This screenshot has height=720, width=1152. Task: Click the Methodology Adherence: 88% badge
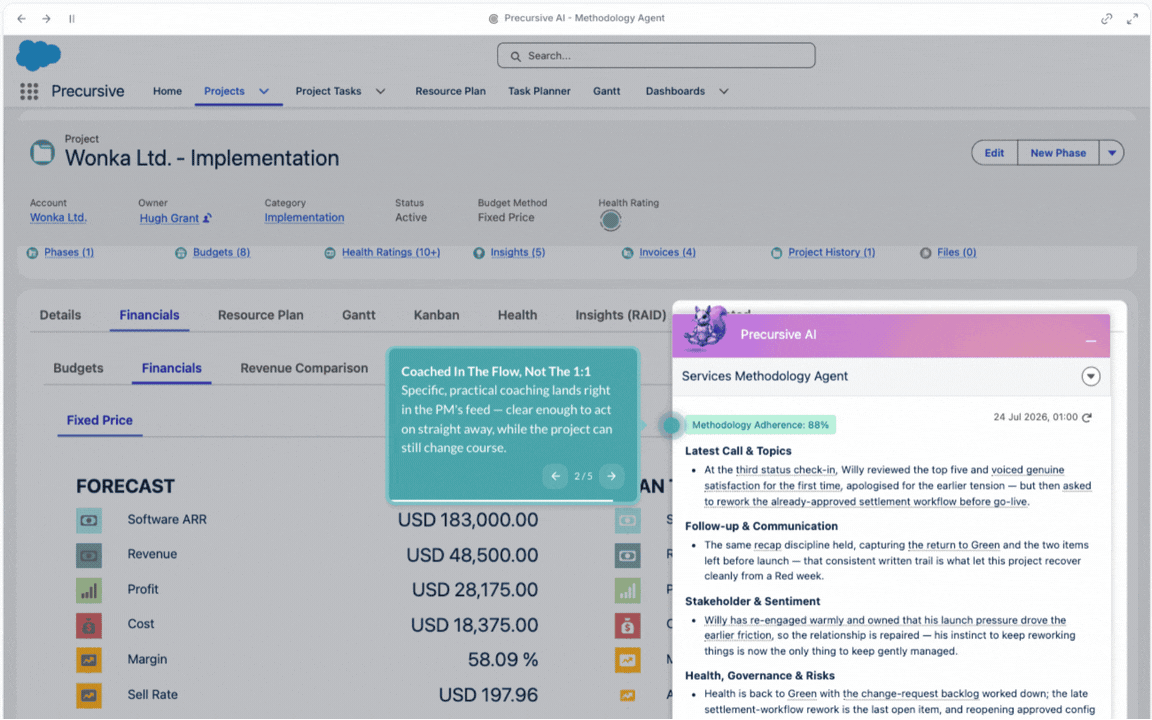pyautogui.click(x=760, y=425)
